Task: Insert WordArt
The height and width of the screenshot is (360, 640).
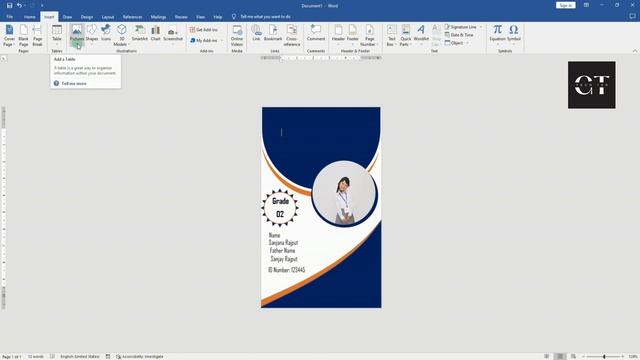Action: (x=421, y=34)
